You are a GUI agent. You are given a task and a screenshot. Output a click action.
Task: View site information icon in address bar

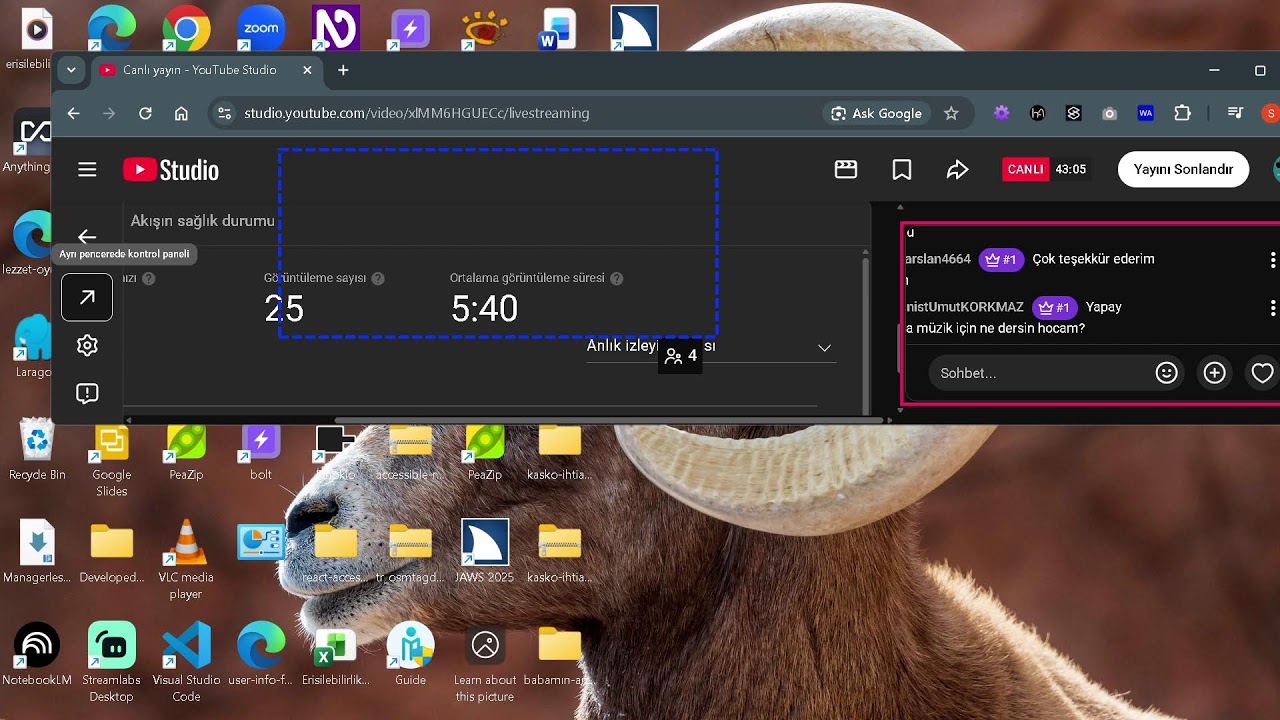click(x=224, y=113)
